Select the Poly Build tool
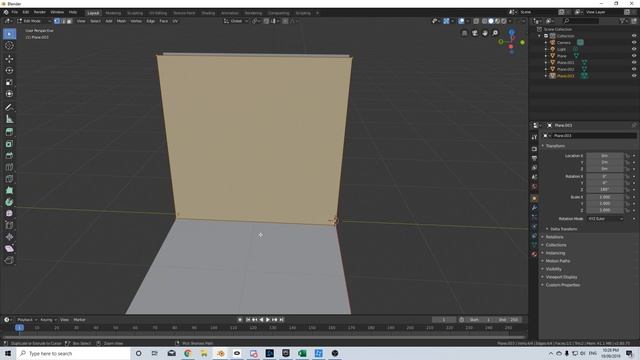Image resolution: width=640 pixels, height=360 pixels. click(9, 190)
